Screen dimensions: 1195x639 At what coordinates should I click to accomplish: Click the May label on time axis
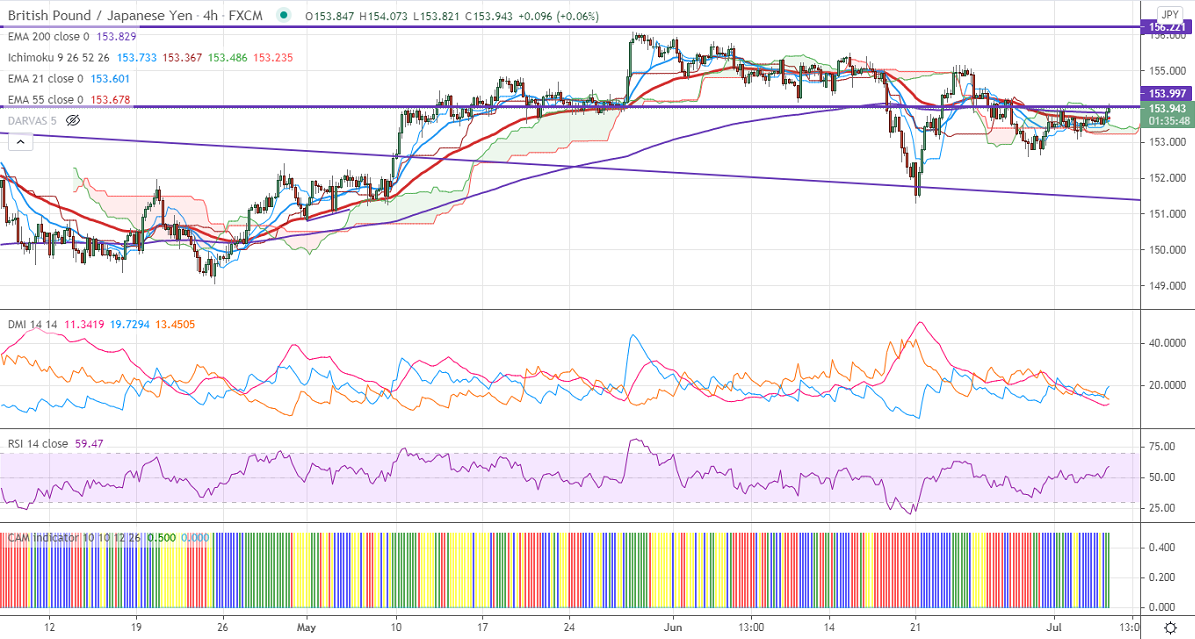pyautogui.click(x=306, y=628)
